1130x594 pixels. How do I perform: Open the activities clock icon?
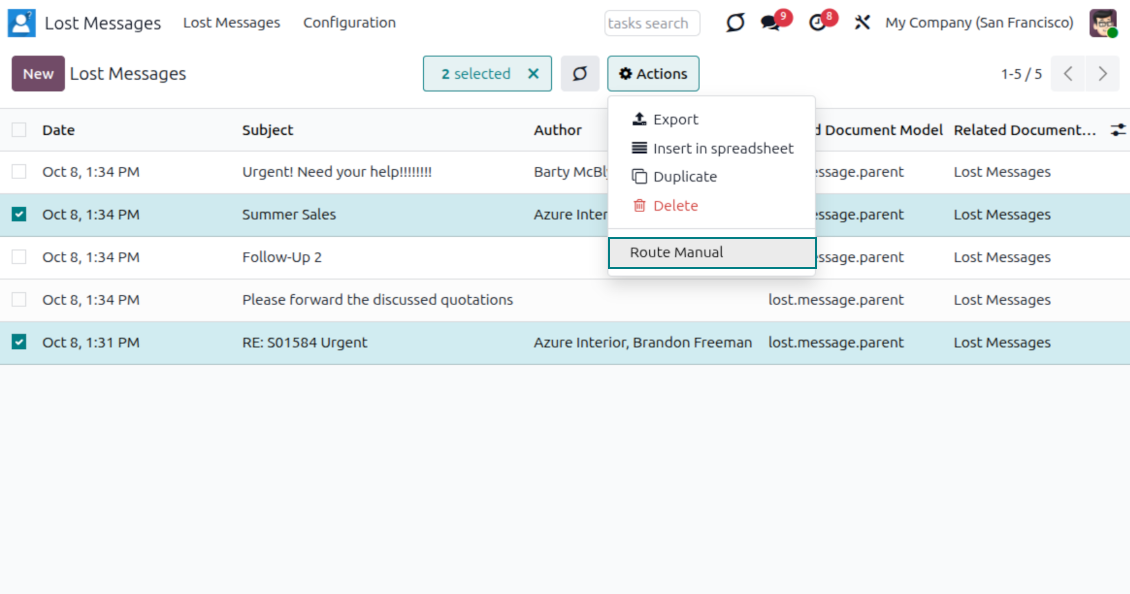coord(818,23)
